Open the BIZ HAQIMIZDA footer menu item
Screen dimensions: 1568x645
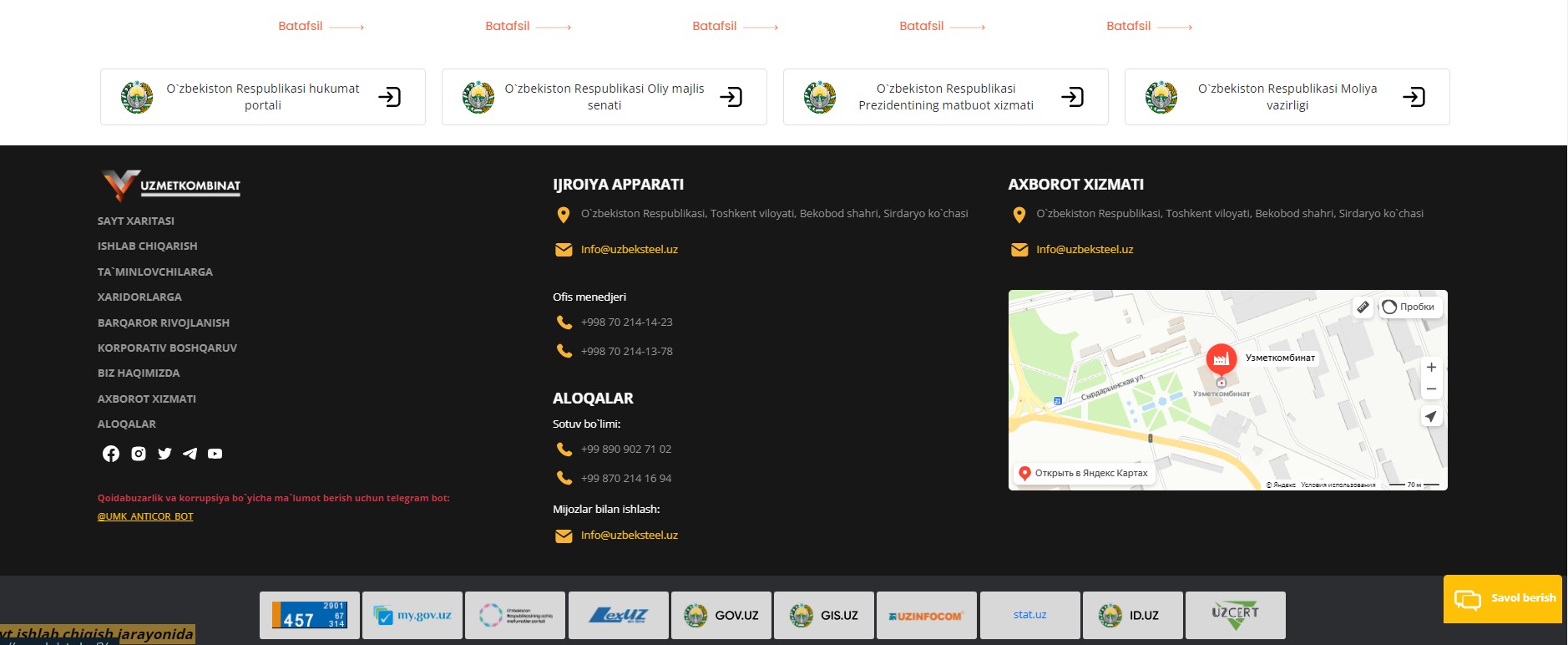[x=139, y=373]
